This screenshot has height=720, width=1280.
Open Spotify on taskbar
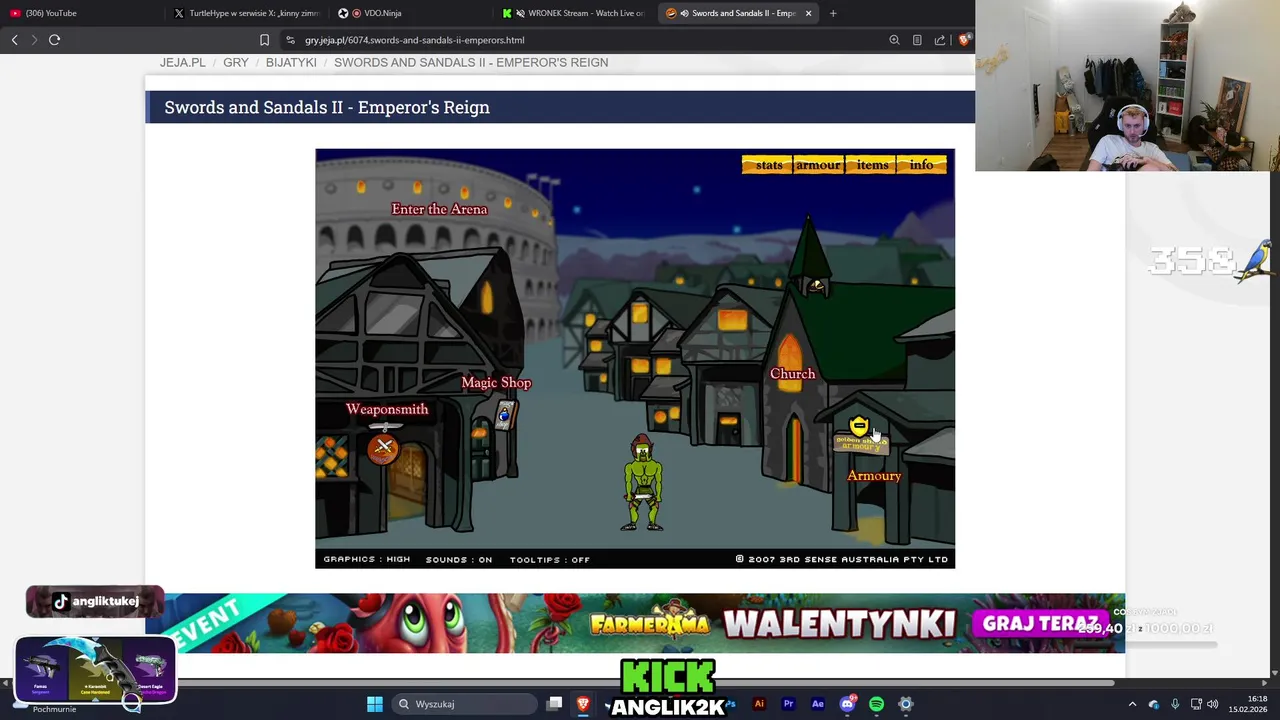pyautogui.click(x=876, y=704)
